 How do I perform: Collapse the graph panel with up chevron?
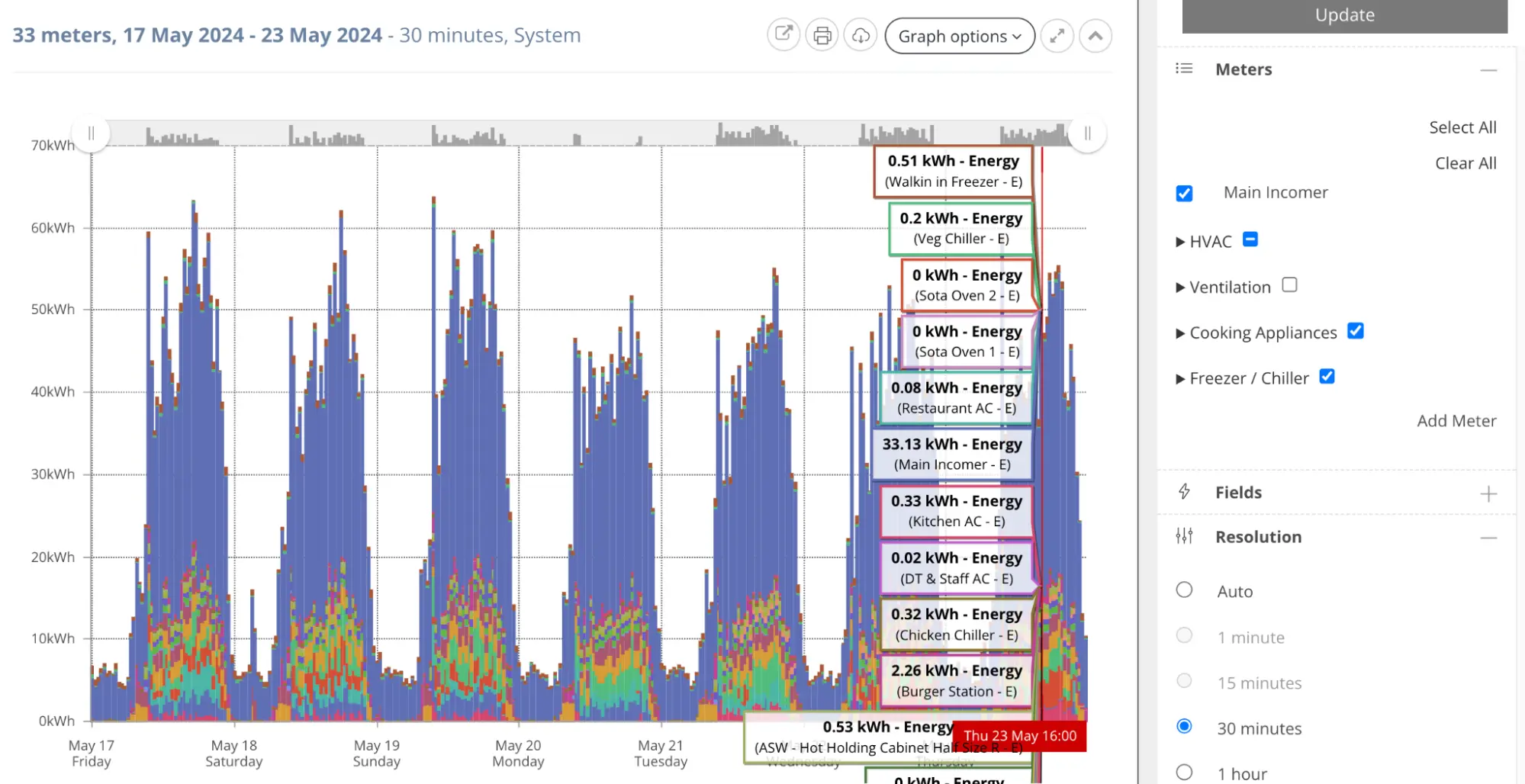coord(1095,35)
